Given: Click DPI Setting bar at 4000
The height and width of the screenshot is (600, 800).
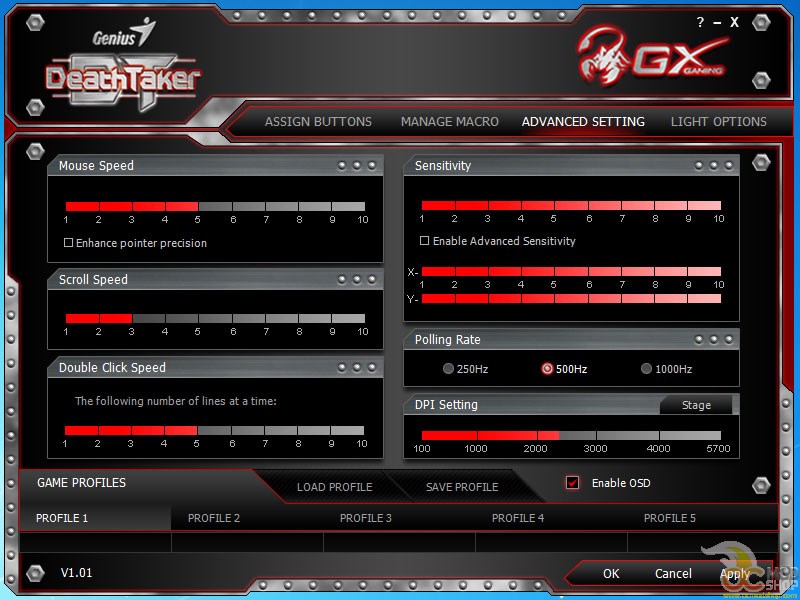Looking at the screenshot, I should click(659, 436).
